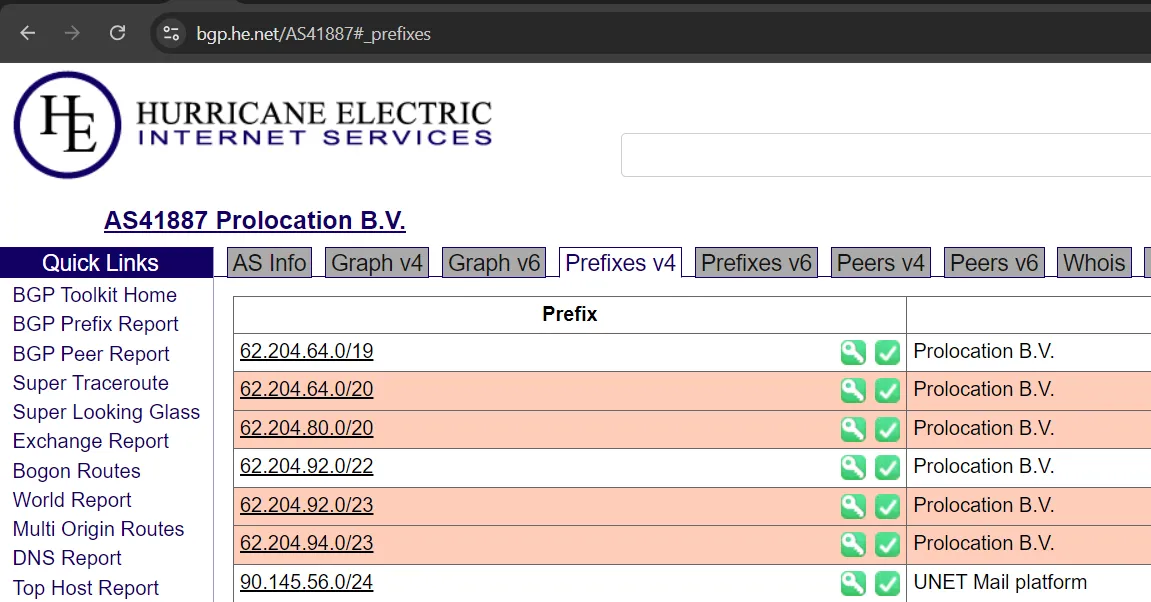The height and width of the screenshot is (602, 1151).
Task: Select the Prefixes v4 tab
Action: [x=620, y=263]
